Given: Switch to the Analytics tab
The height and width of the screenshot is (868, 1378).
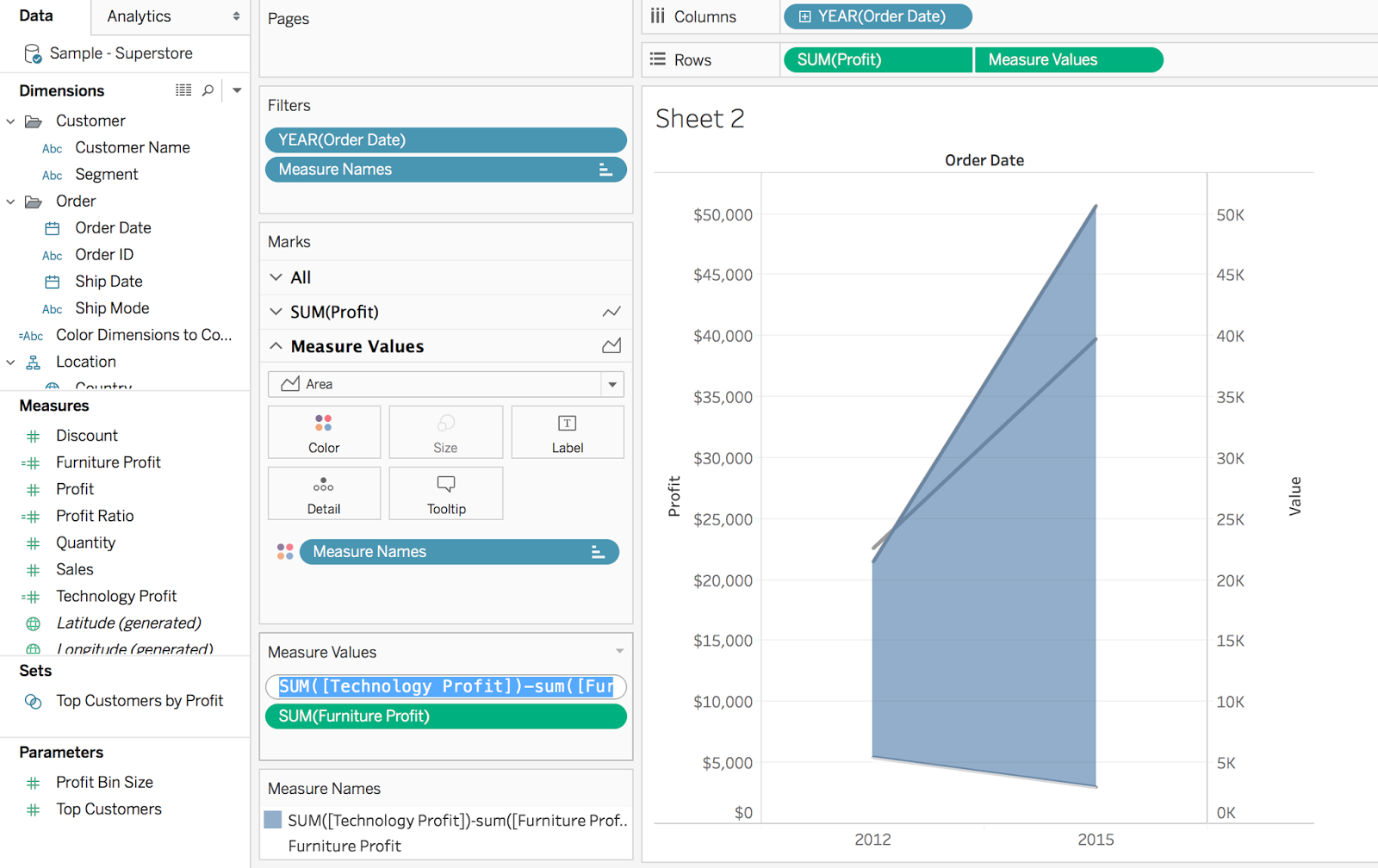Looking at the screenshot, I should click(140, 16).
